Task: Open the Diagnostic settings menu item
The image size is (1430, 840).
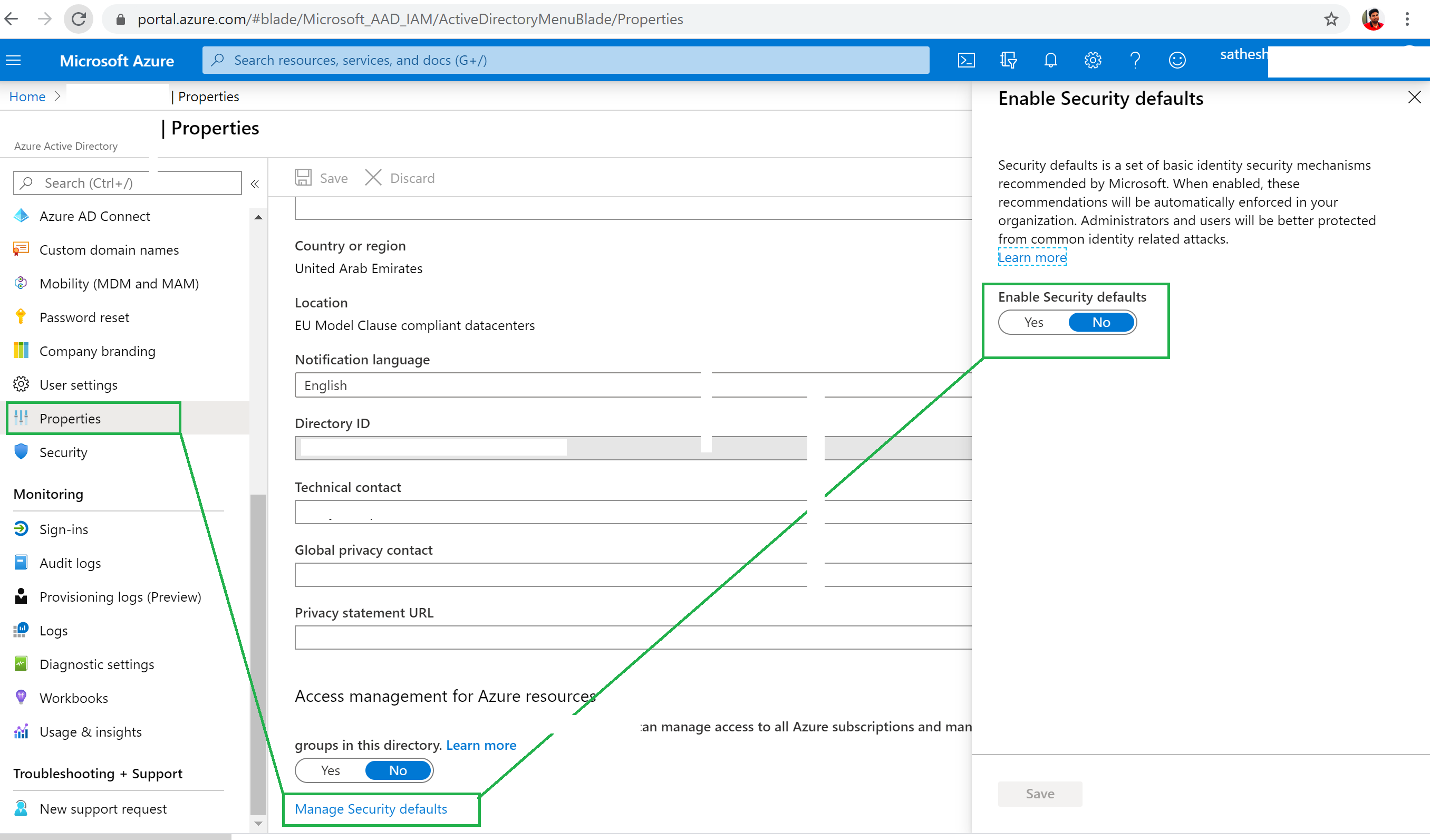Action: click(x=97, y=664)
